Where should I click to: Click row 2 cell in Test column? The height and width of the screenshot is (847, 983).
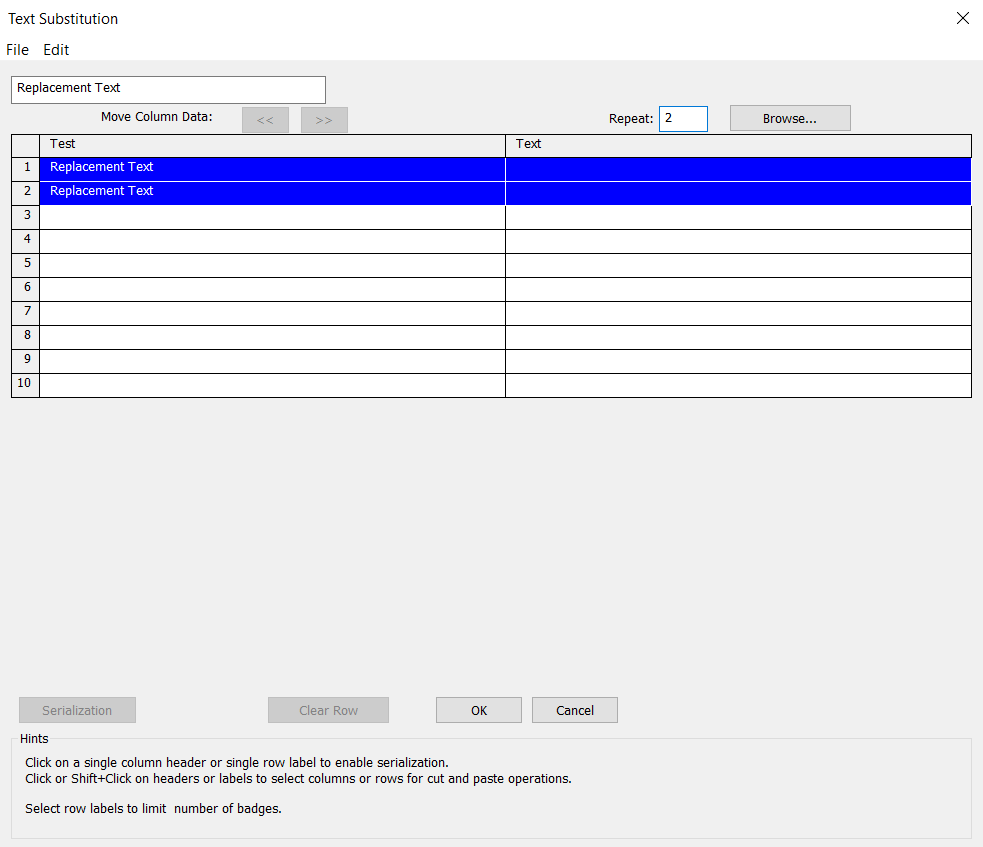click(x=272, y=192)
